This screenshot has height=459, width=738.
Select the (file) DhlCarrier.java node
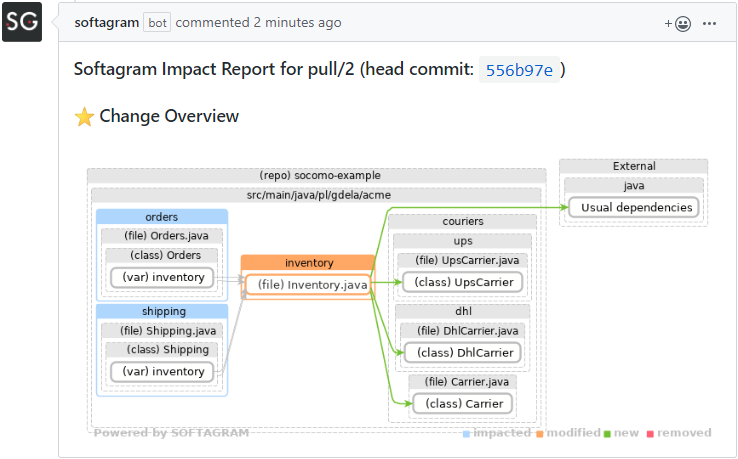tap(463, 331)
